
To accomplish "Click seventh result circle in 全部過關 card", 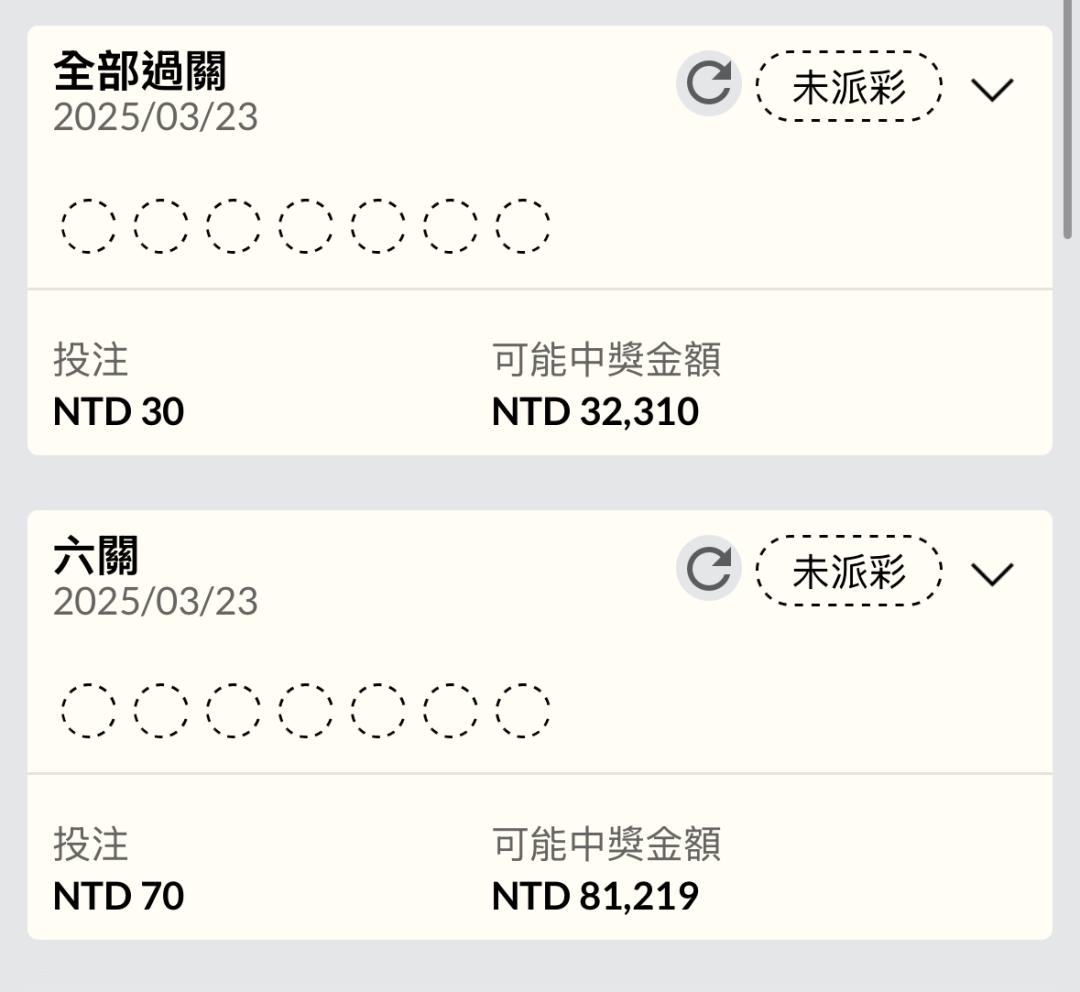I will 523,226.
